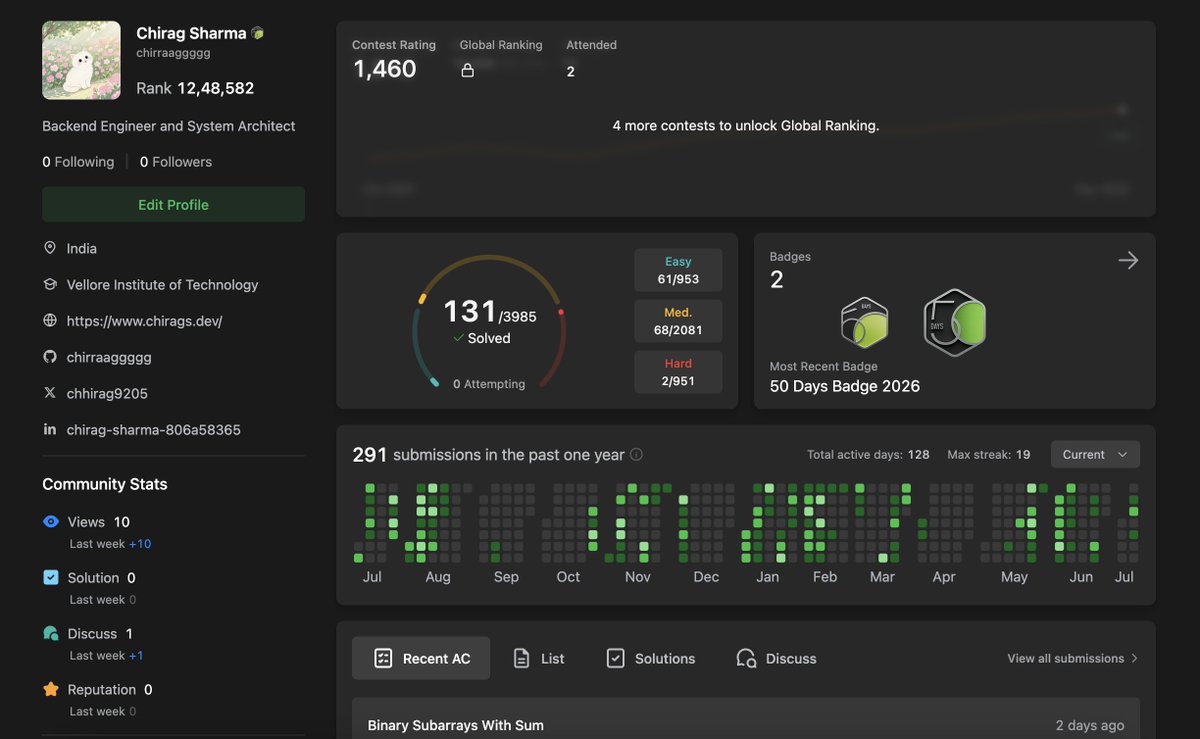Screen dimensions: 1200x739
Task: Click the 2 days ago timestamp
Action: [1090, 725]
